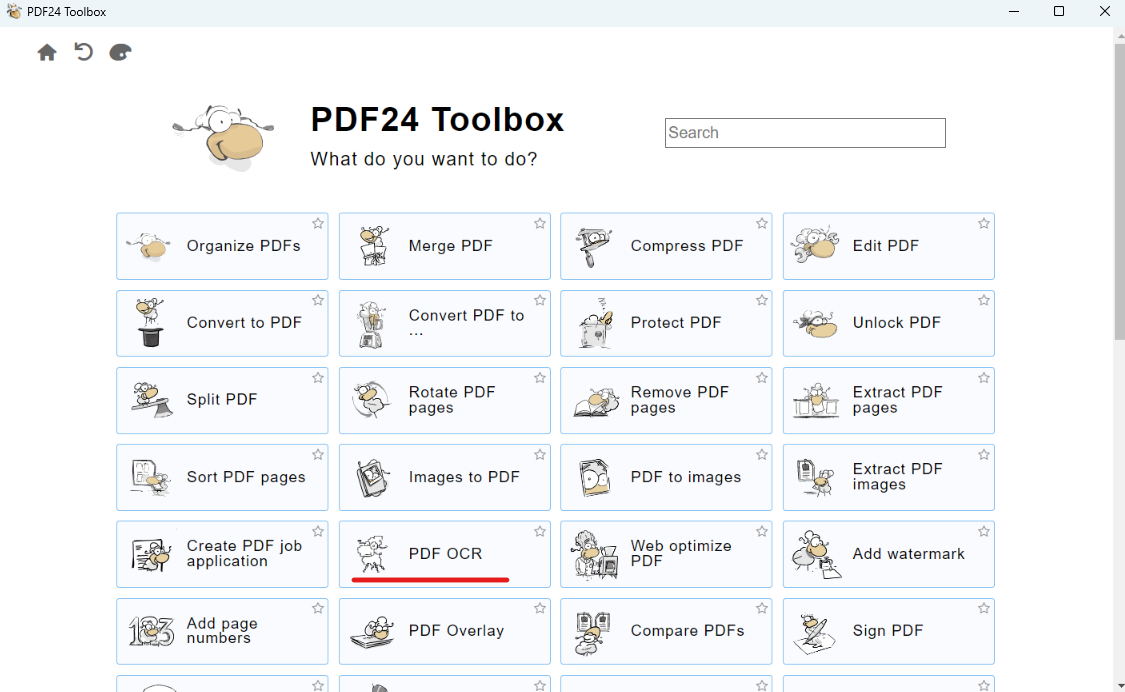Open the Sort PDF pages label
Image resolution: width=1125 pixels, height=692 pixels.
(x=246, y=477)
